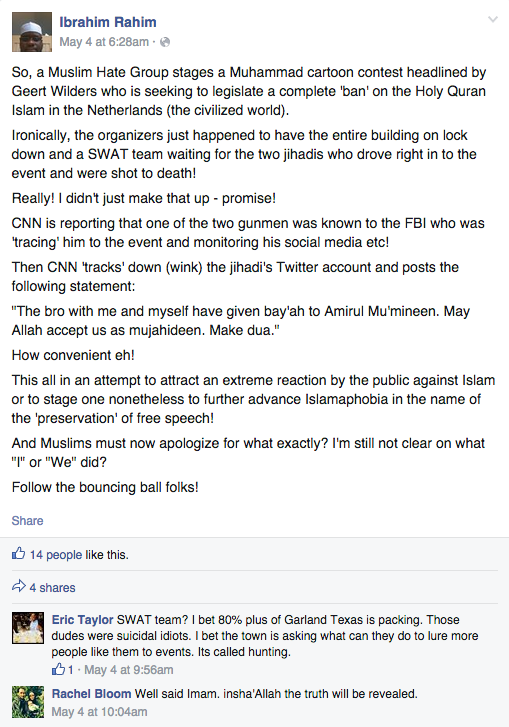Screen dimensions: 509x727
Task: View the 4 shares list
Action: point(52,587)
